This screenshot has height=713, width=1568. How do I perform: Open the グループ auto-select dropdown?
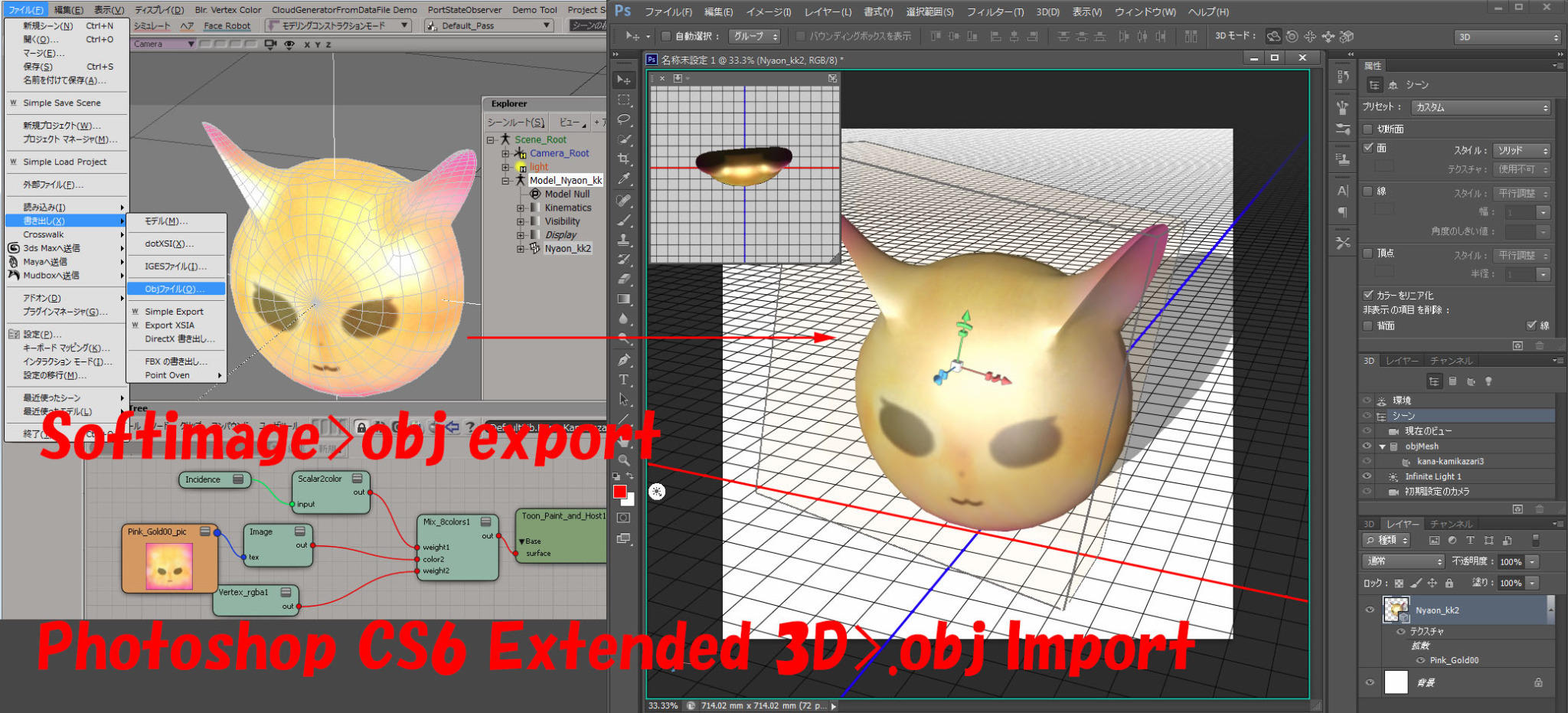coord(754,36)
